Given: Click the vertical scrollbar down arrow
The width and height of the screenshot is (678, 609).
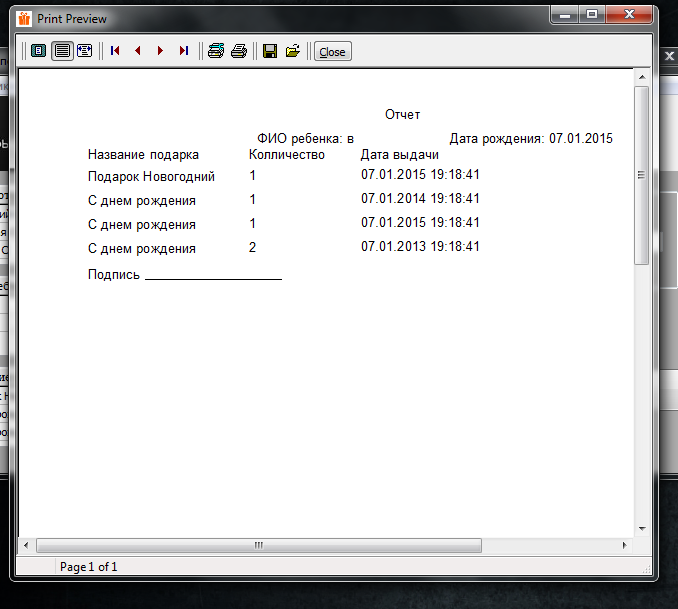Looking at the screenshot, I should pos(642,529).
